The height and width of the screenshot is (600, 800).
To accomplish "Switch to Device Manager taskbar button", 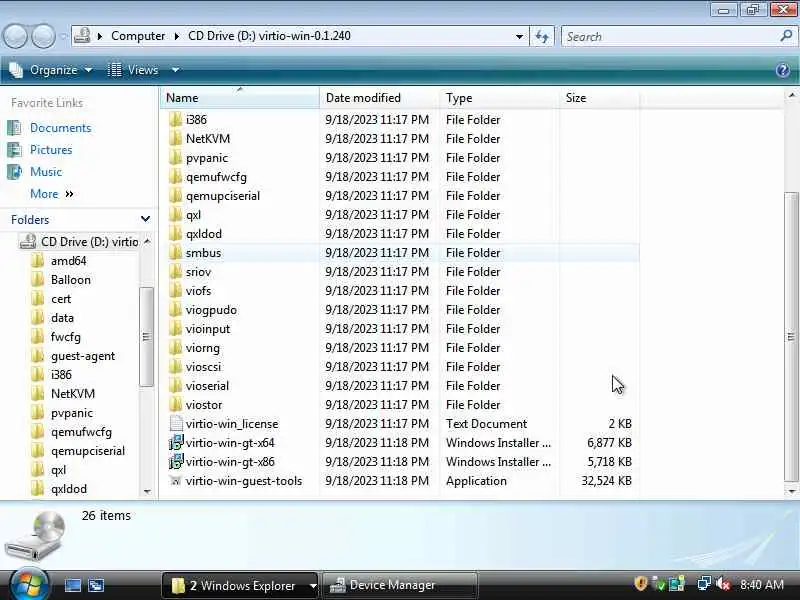I will coord(400,586).
